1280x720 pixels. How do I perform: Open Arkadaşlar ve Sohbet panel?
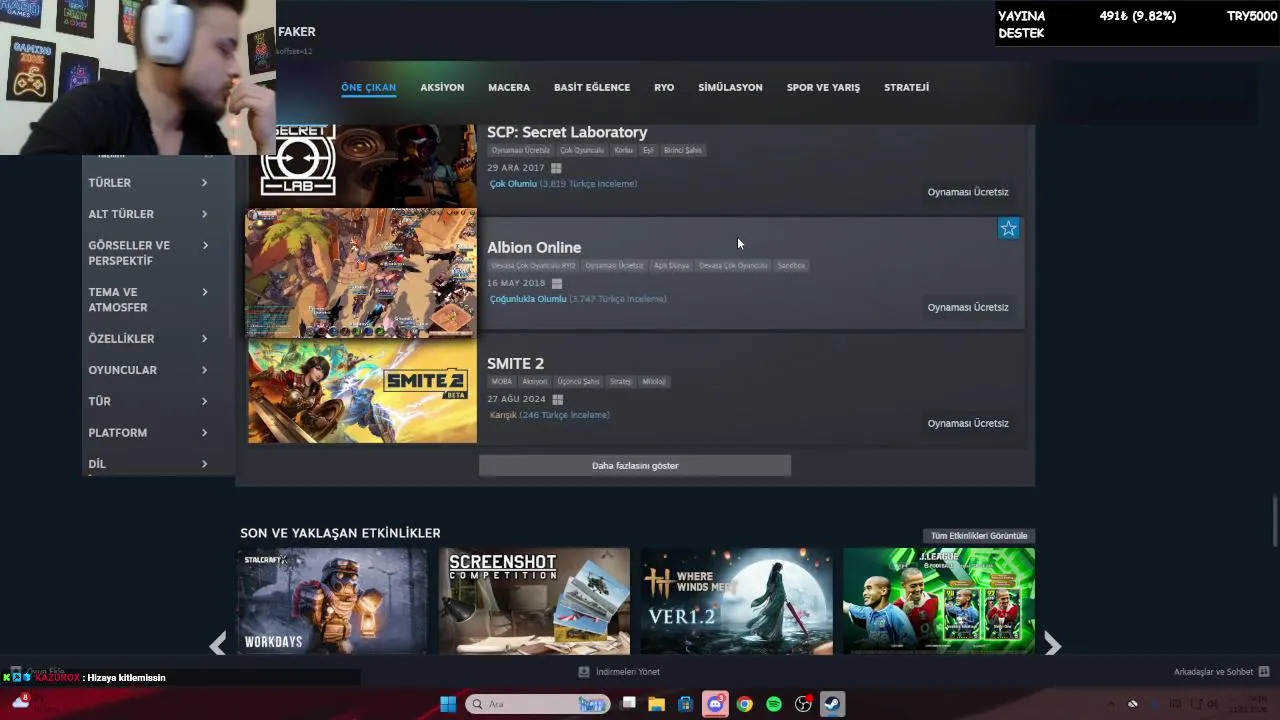pyautogui.click(x=1213, y=672)
